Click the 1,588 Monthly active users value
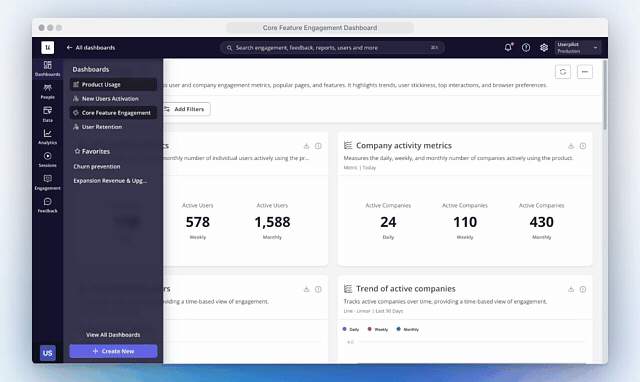This screenshot has width=640, height=382. click(272, 221)
